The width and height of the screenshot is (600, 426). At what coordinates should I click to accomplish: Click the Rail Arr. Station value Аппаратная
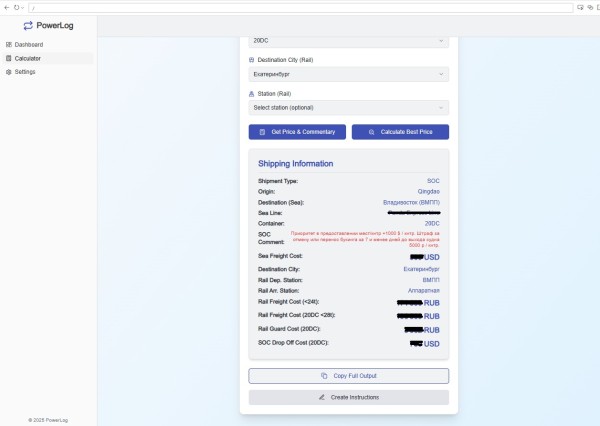click(424, 291)
